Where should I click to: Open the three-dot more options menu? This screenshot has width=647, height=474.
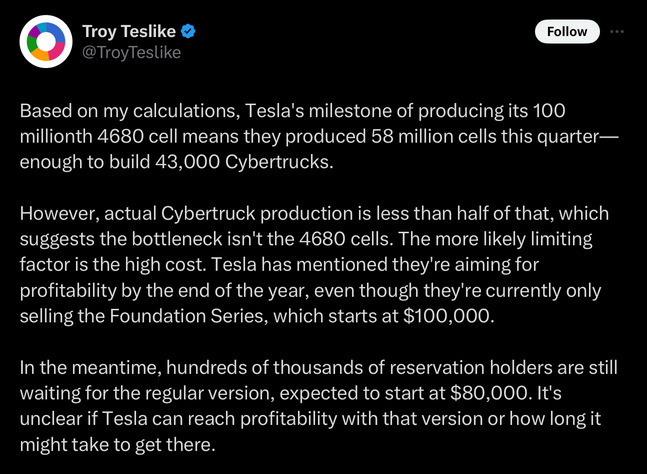coord(617,31)
